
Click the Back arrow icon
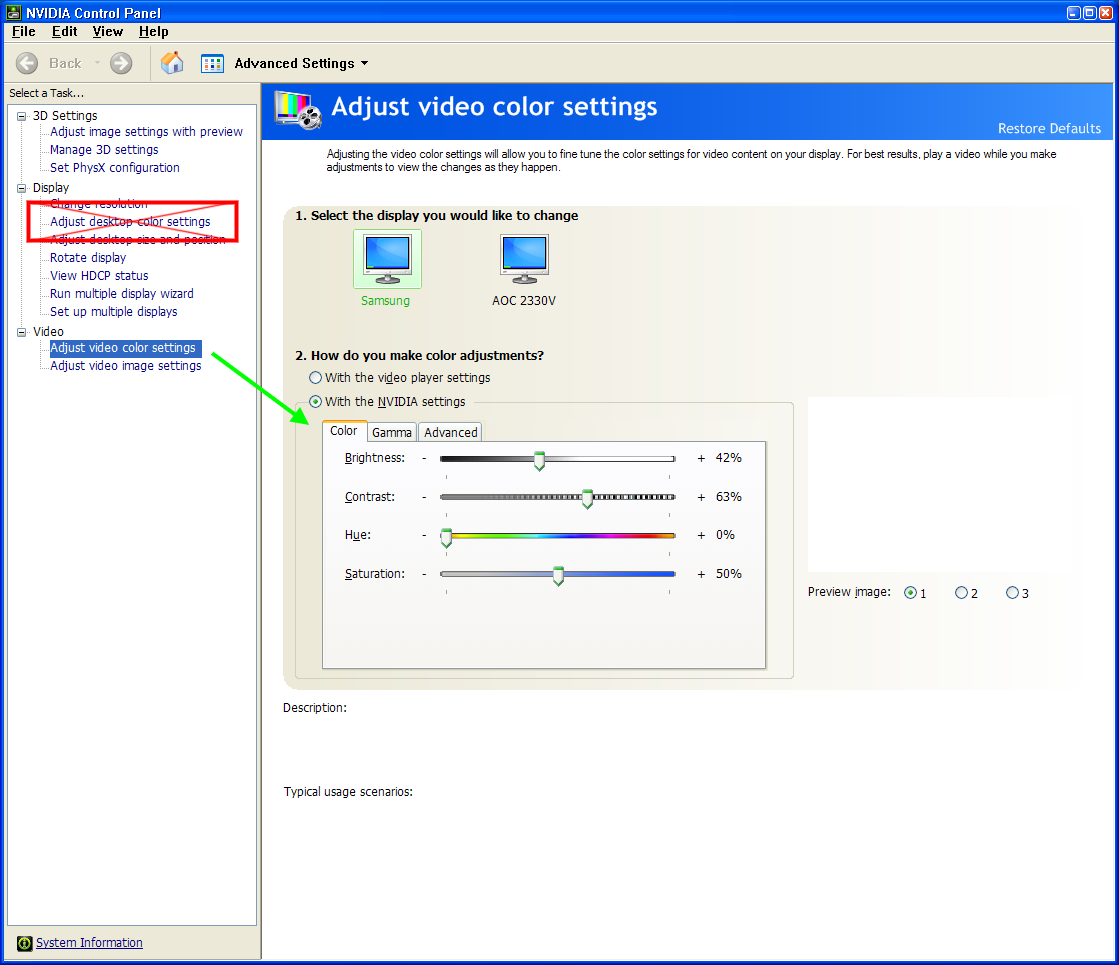pos(27,64)
